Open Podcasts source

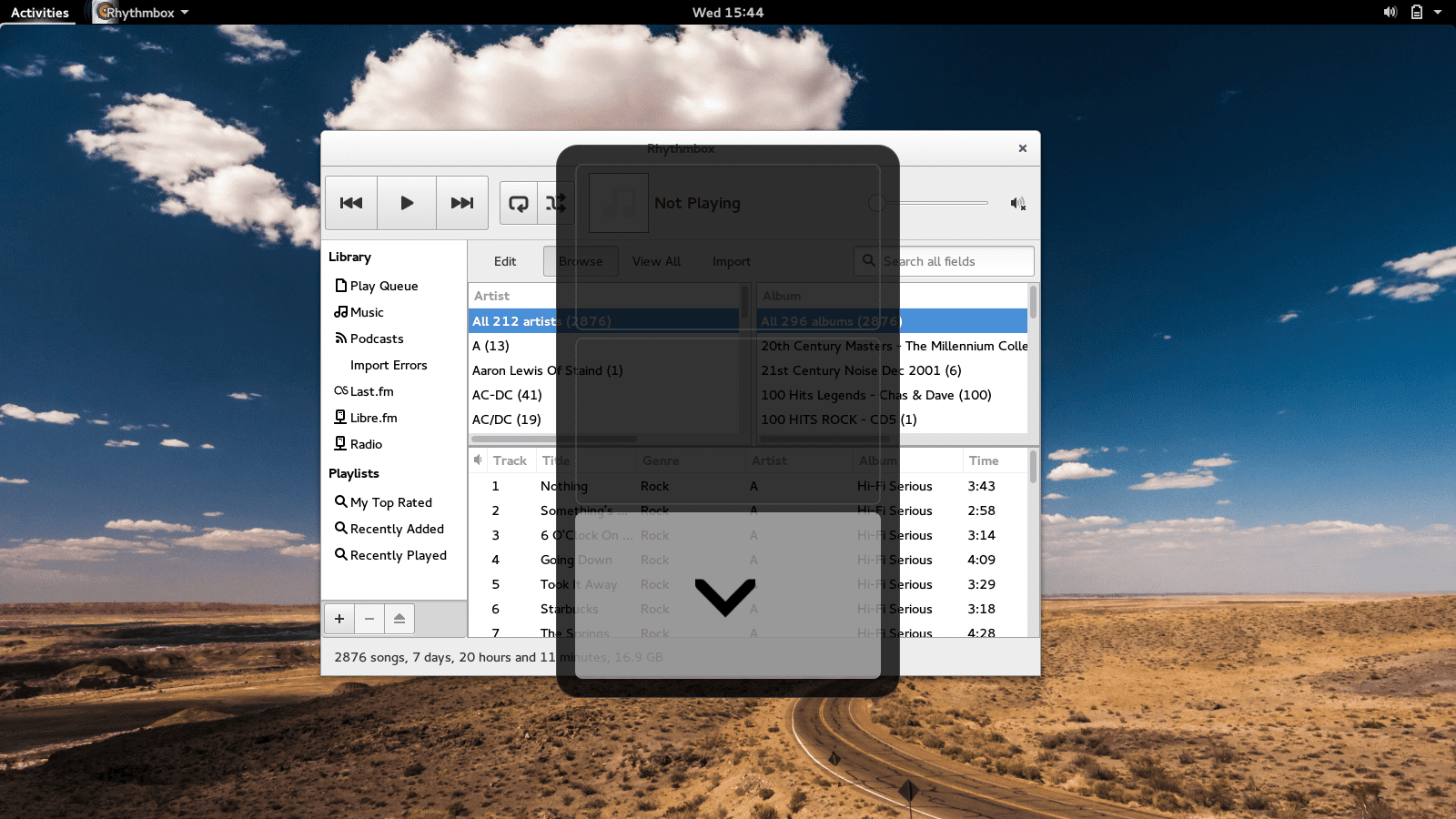coord(369,339)
